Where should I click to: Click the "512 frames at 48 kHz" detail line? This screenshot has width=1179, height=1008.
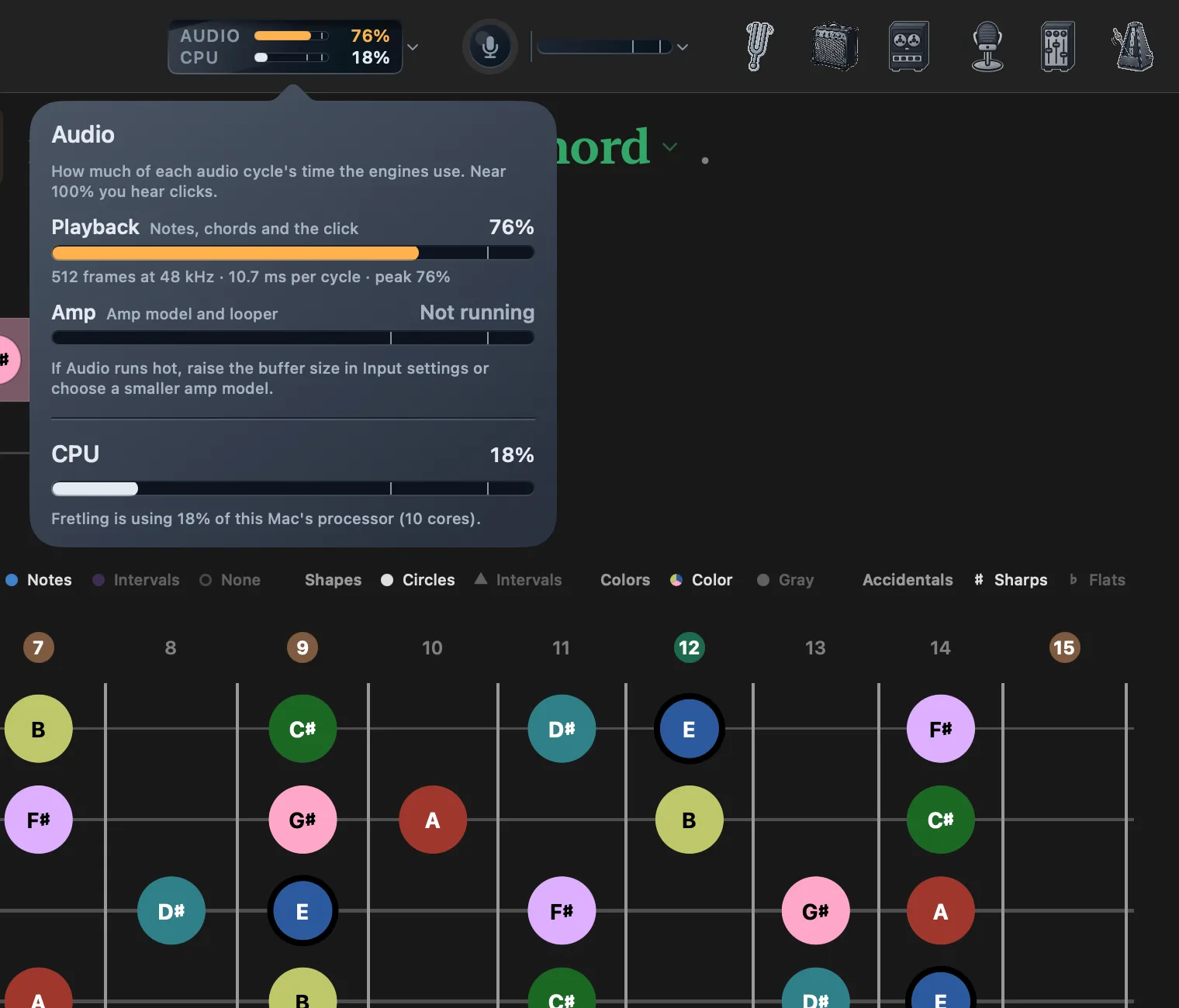click(x=251, y=277)
